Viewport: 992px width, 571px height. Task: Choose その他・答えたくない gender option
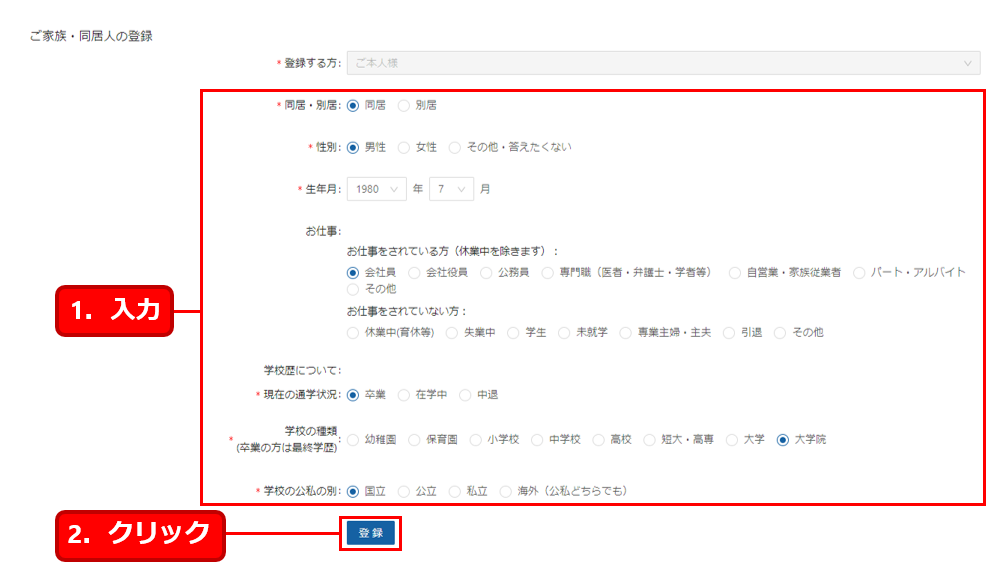click(455, 147)
